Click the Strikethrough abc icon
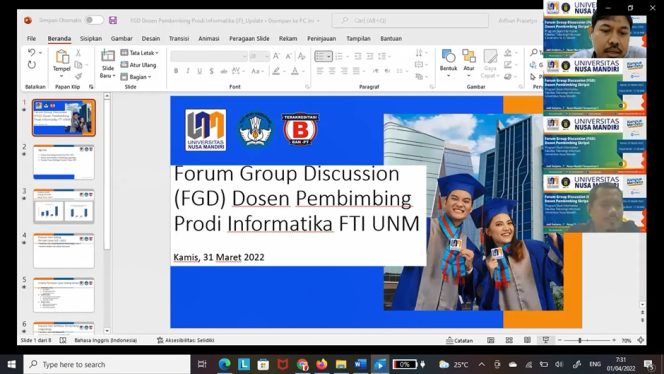664x374 pixels. click(224, 71)
